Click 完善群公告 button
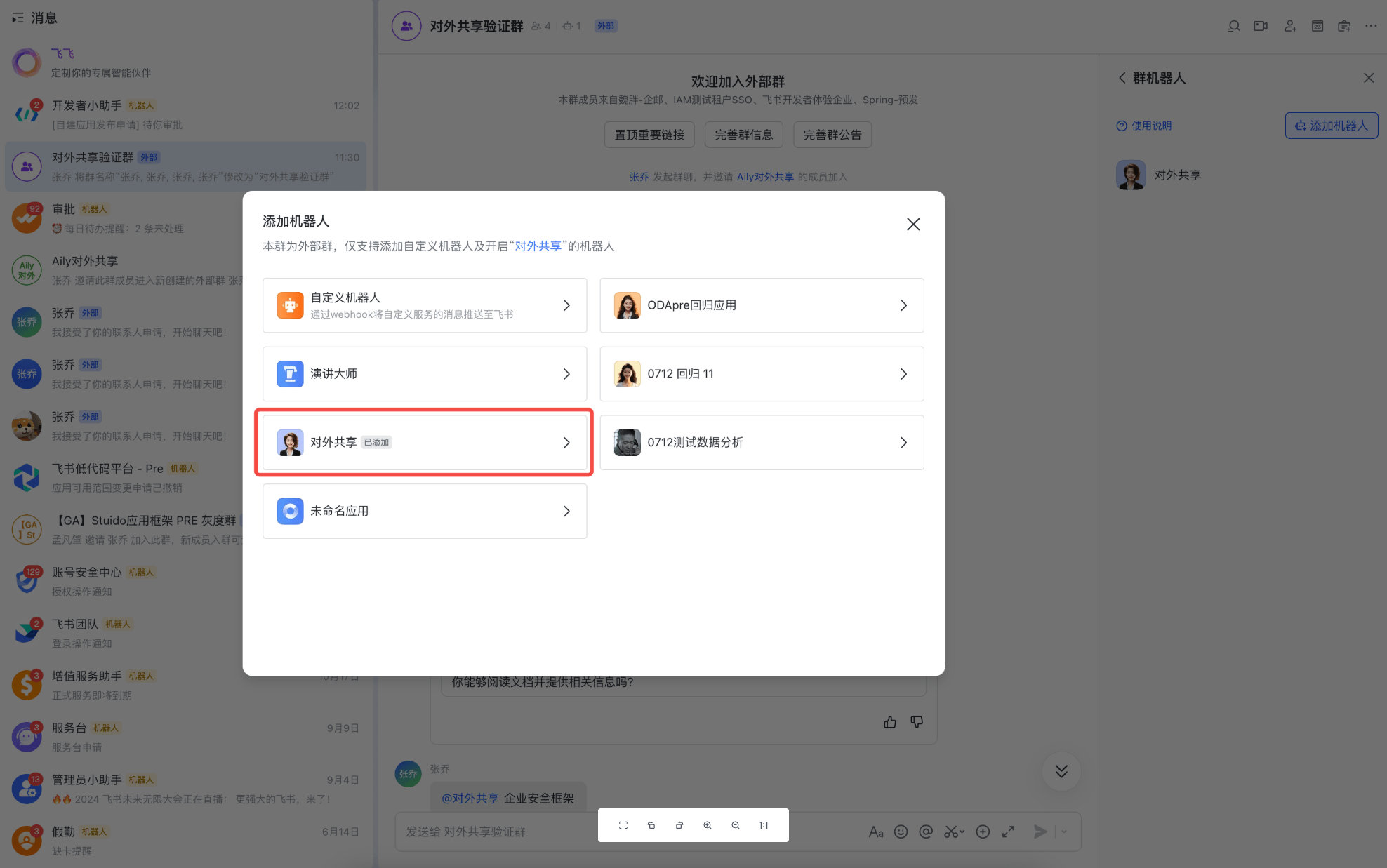1387x868 pixels. pos(832,135)
